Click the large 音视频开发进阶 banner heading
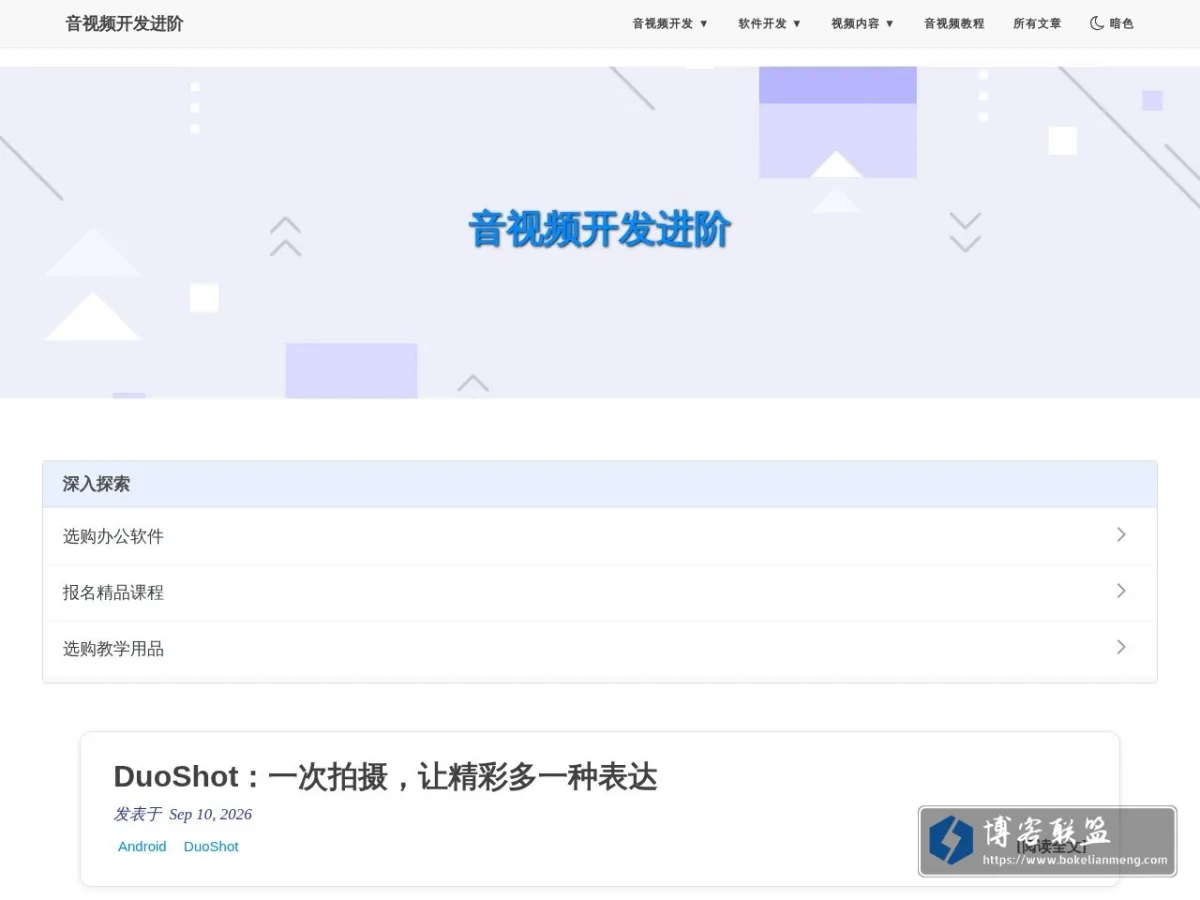 (600, 230)
